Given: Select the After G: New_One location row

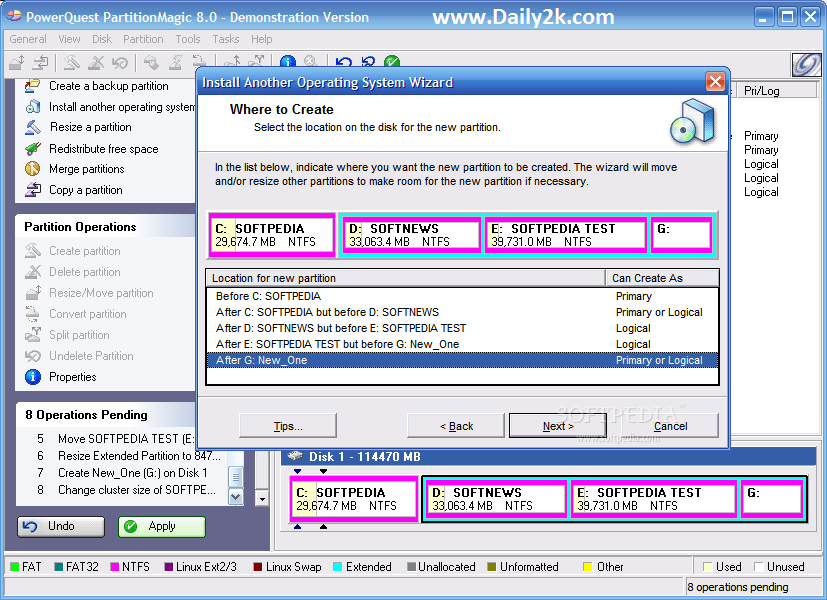Looking at the screenshot, I should point(400,359).
